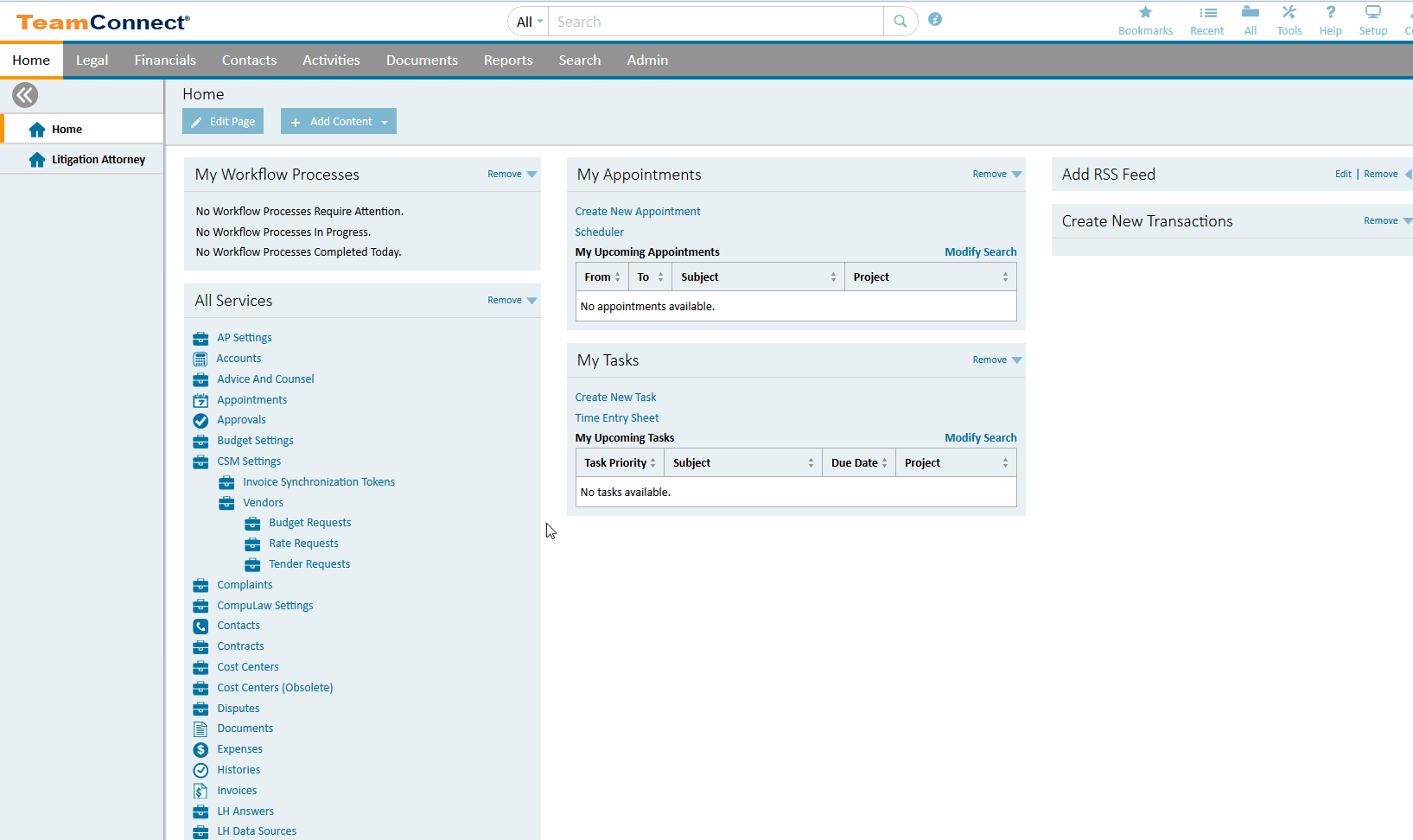Open the Admin tab
This screenshot has height=840, width=1413.
pos(647,60)
